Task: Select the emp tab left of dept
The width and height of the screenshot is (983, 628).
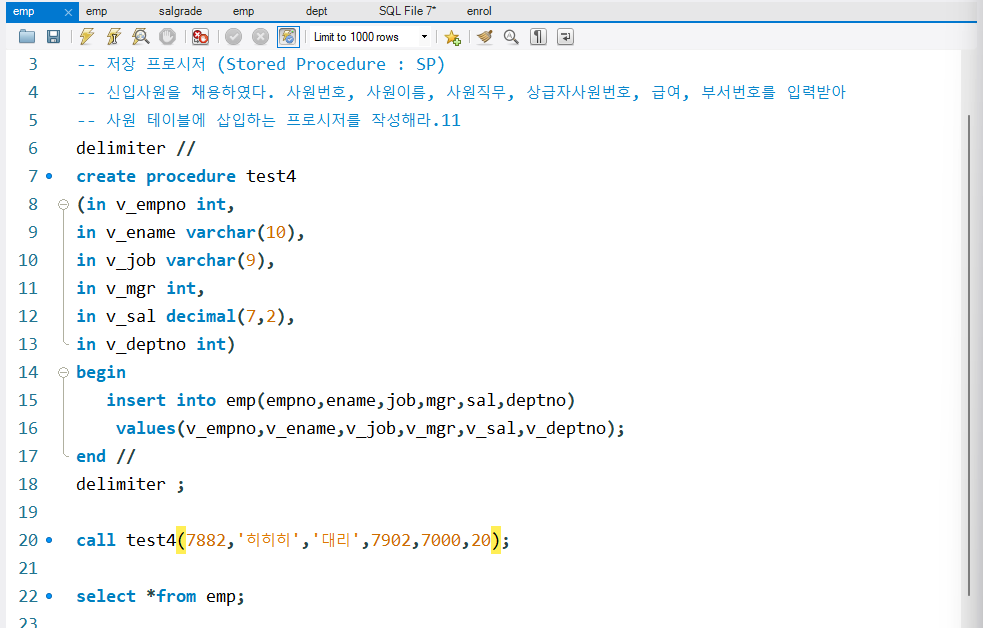Action: tap(243, 11)
